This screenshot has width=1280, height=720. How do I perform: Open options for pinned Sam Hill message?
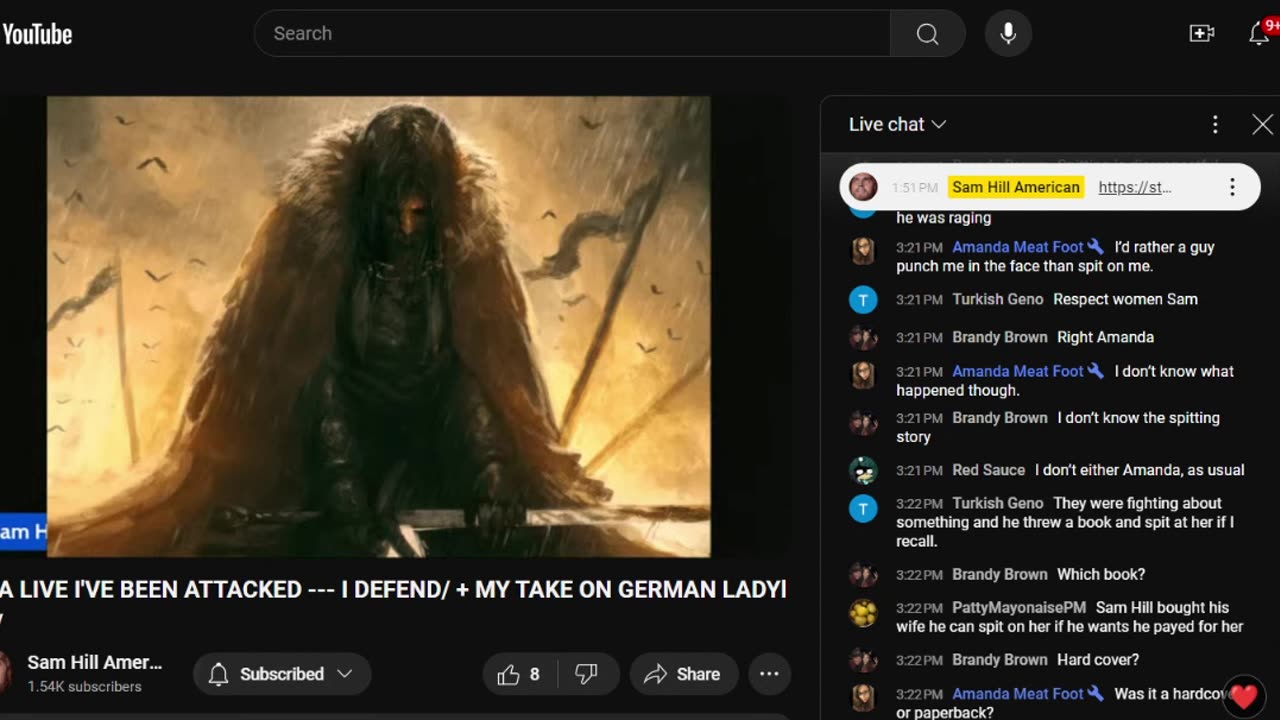click(1232, 187)
